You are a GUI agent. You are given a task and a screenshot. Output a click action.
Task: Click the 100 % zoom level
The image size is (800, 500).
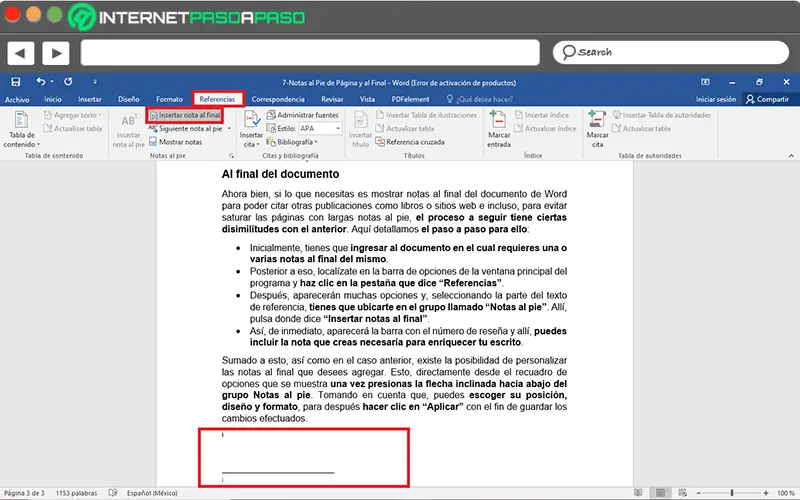coord(786,493)
